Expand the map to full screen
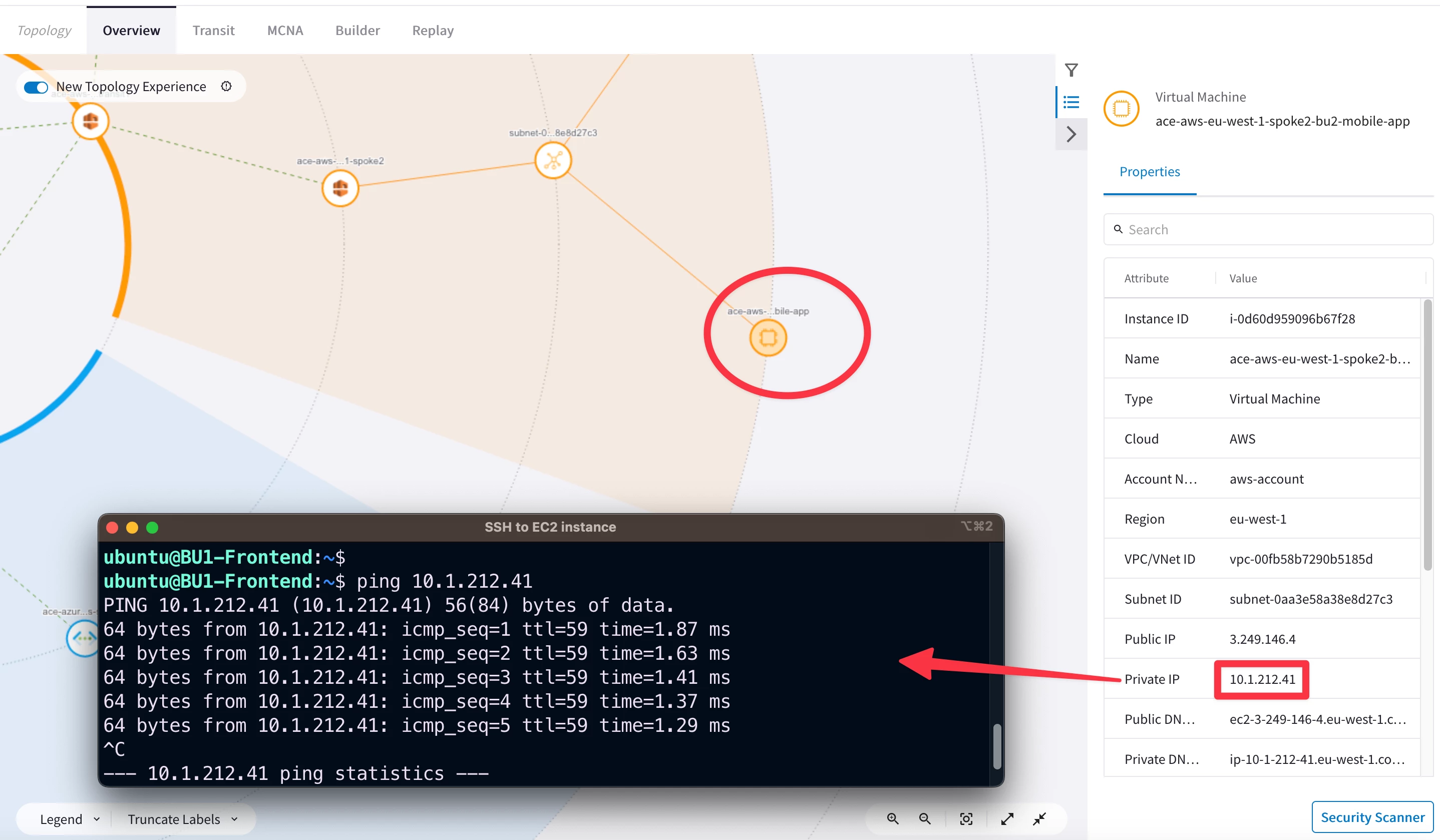This screenshot has width=1440, height=840. click(x=1007, y=818)
